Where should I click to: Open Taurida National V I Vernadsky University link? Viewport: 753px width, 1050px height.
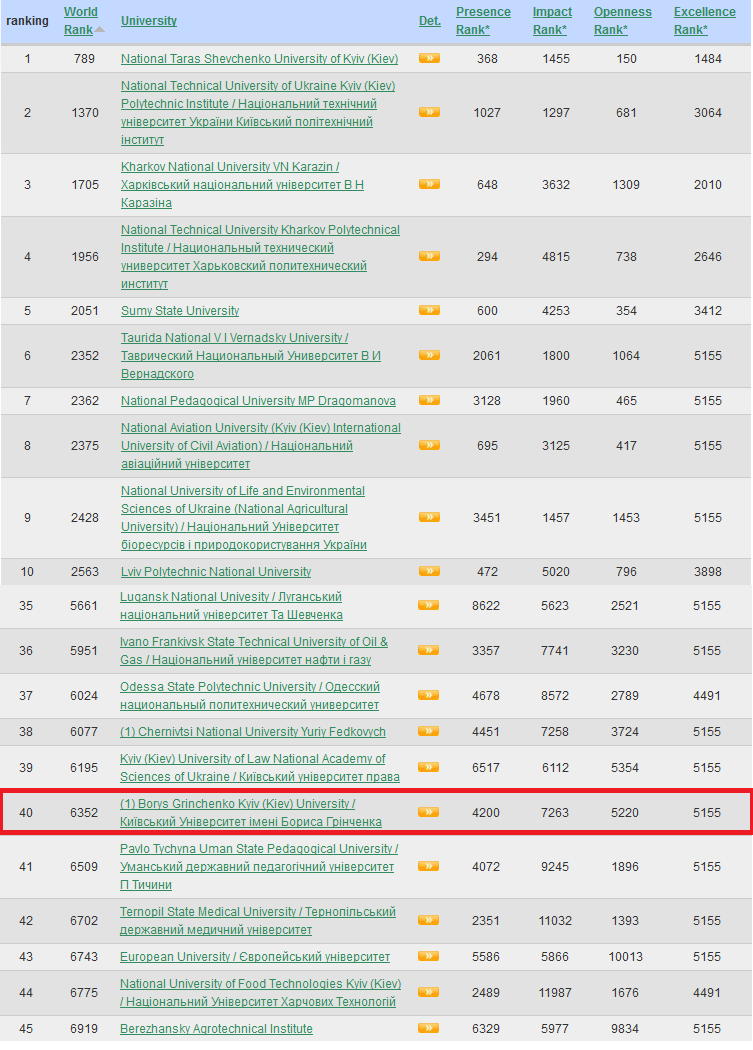[251, 356]
